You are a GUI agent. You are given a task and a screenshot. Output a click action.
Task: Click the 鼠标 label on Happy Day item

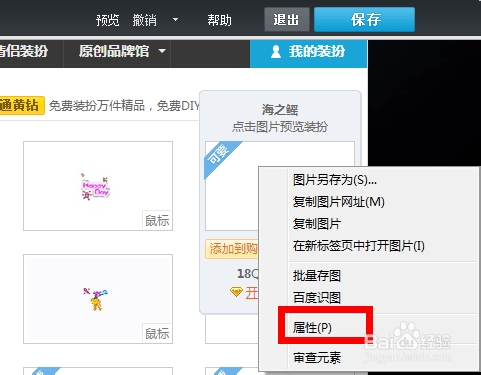tap(157, 220)
